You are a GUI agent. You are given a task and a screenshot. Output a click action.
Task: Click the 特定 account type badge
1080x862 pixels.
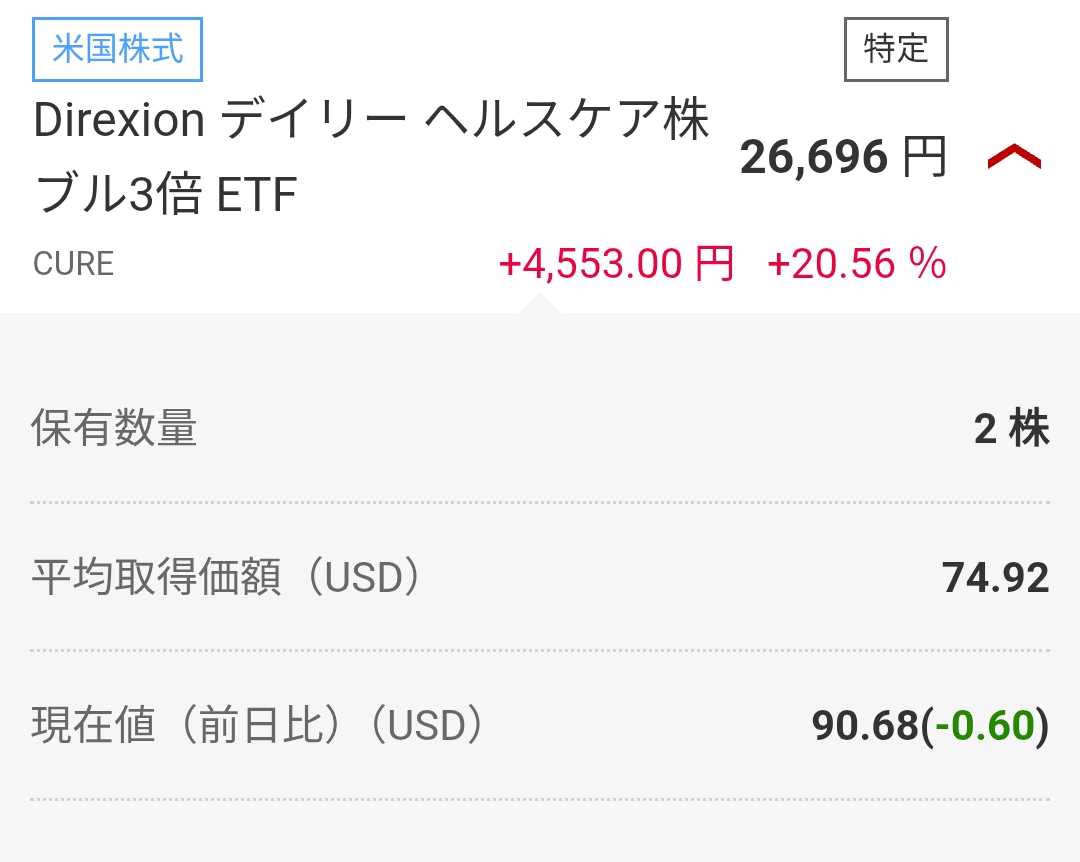pos(896,49)
